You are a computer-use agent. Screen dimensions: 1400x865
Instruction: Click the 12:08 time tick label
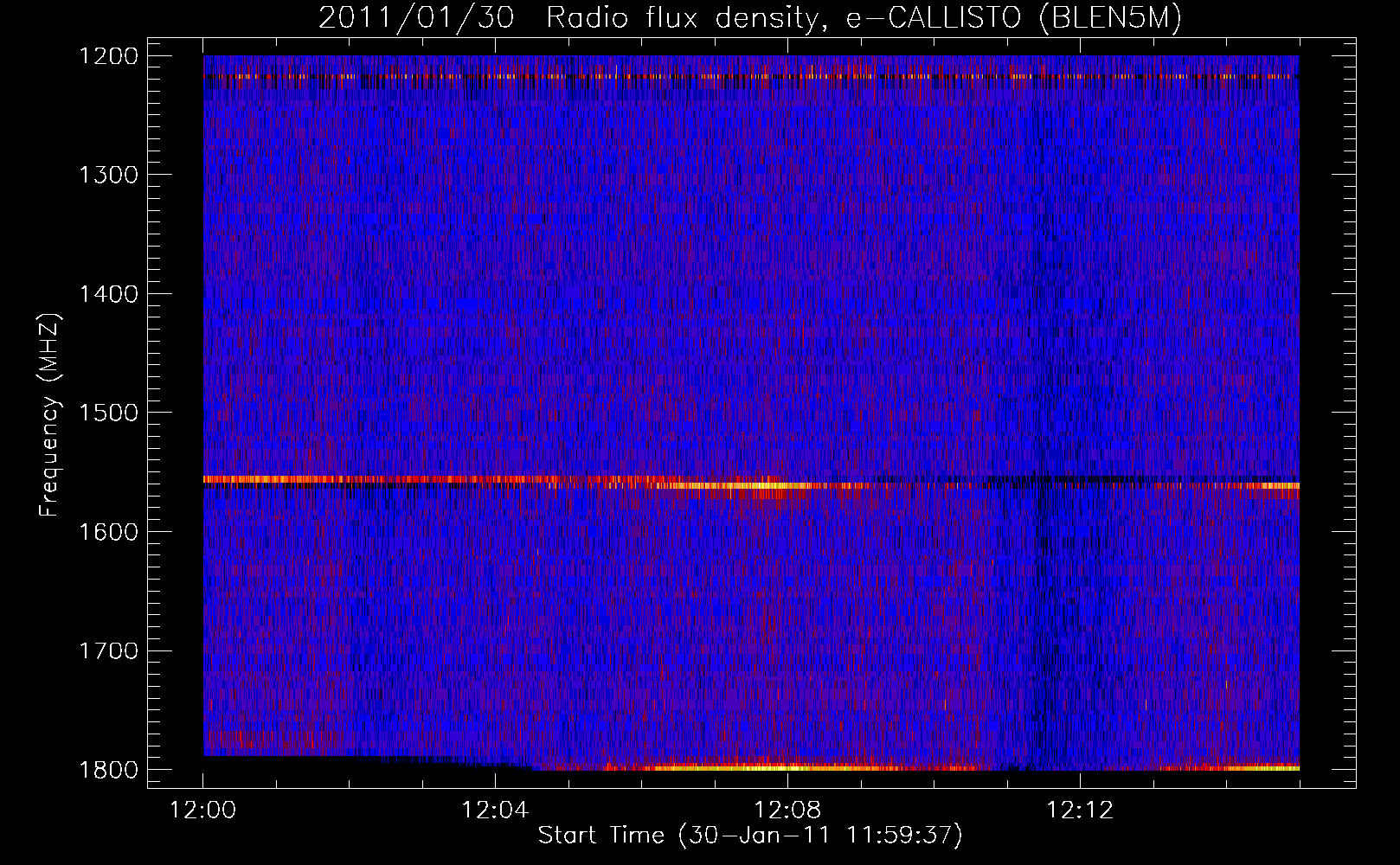coord(787,811)
